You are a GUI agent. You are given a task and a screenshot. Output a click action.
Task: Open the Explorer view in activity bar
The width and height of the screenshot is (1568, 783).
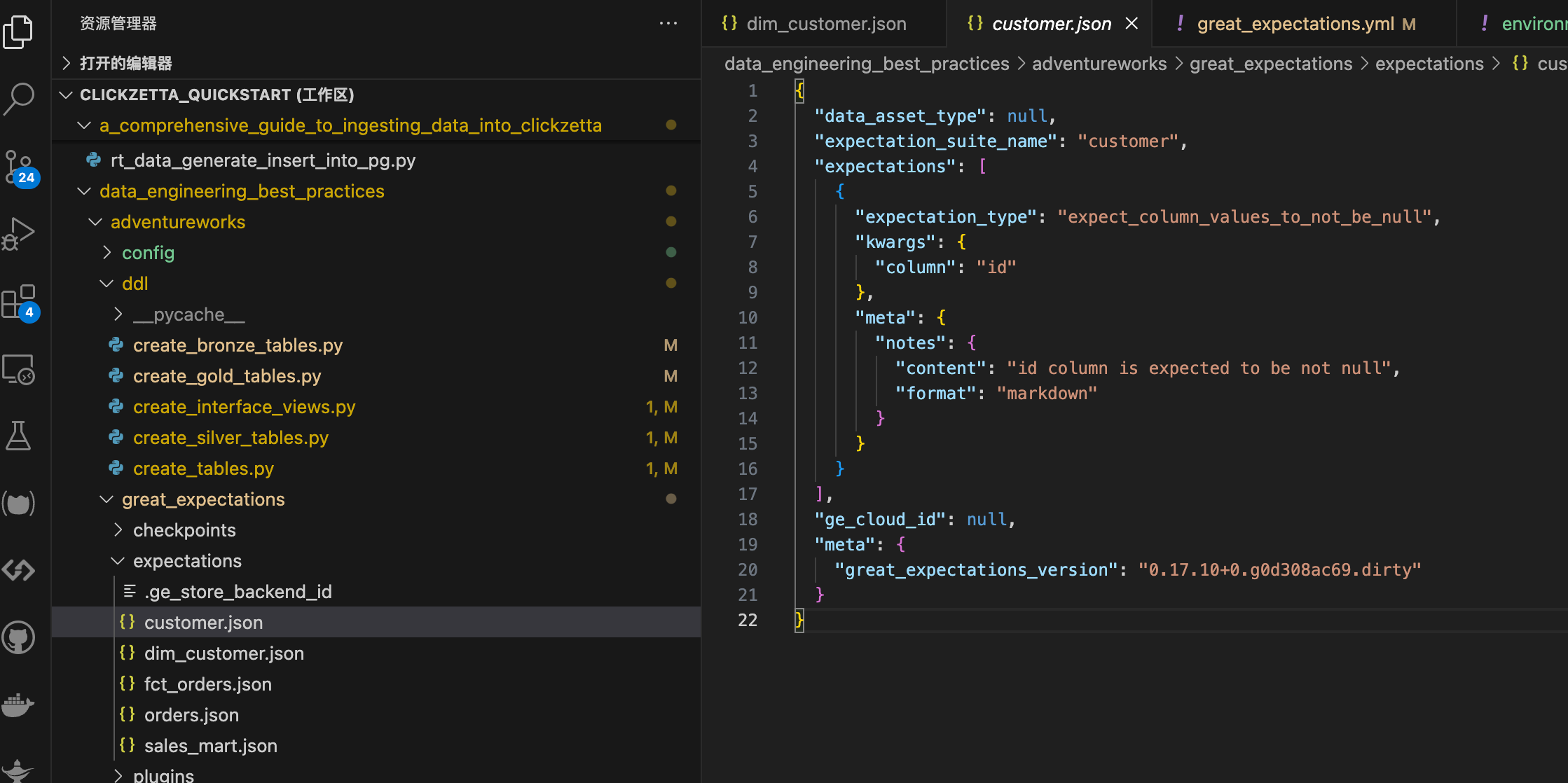(x=19, y=32)
